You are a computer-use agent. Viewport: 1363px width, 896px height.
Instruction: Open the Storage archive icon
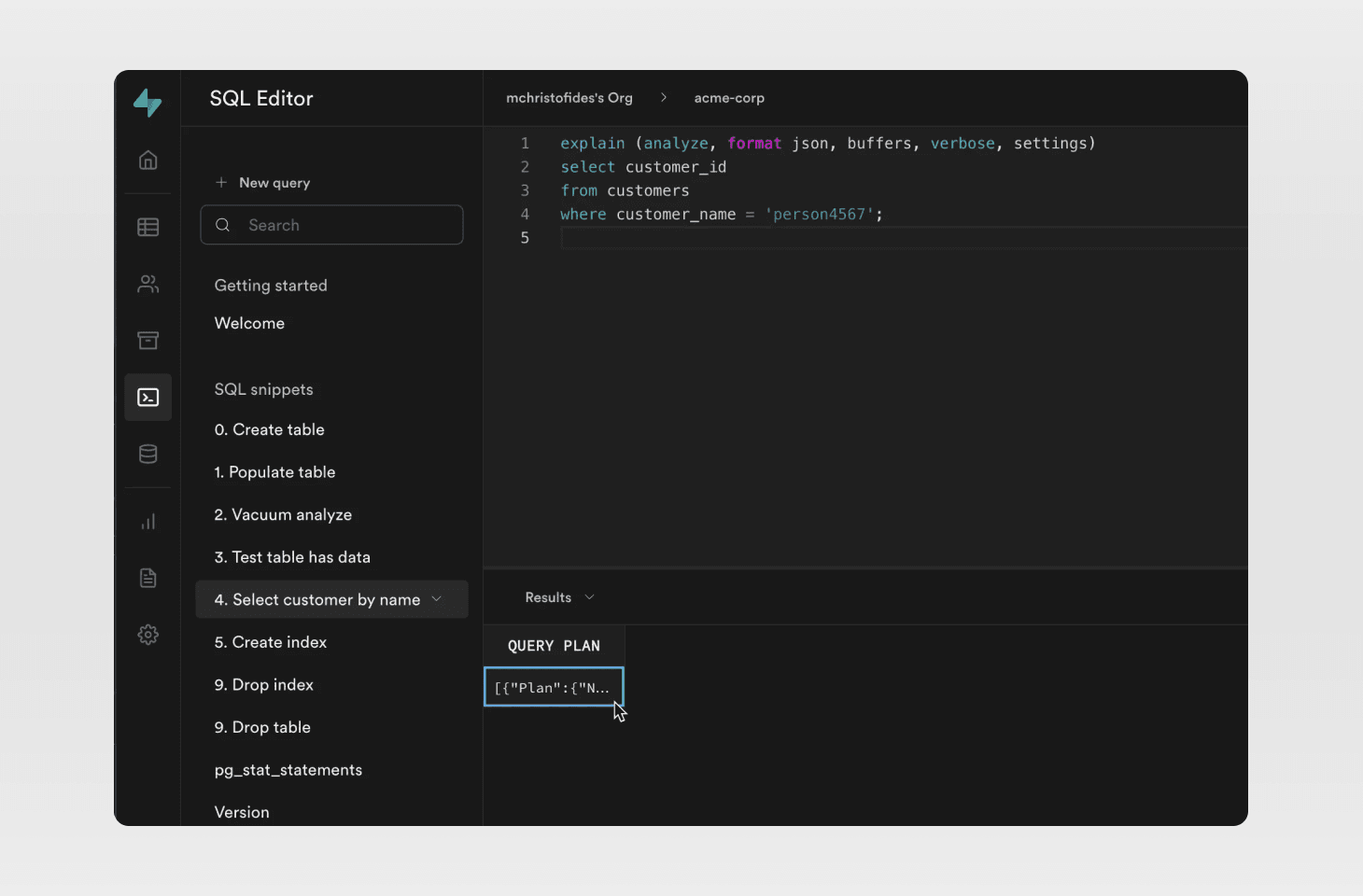pos(148,341)
